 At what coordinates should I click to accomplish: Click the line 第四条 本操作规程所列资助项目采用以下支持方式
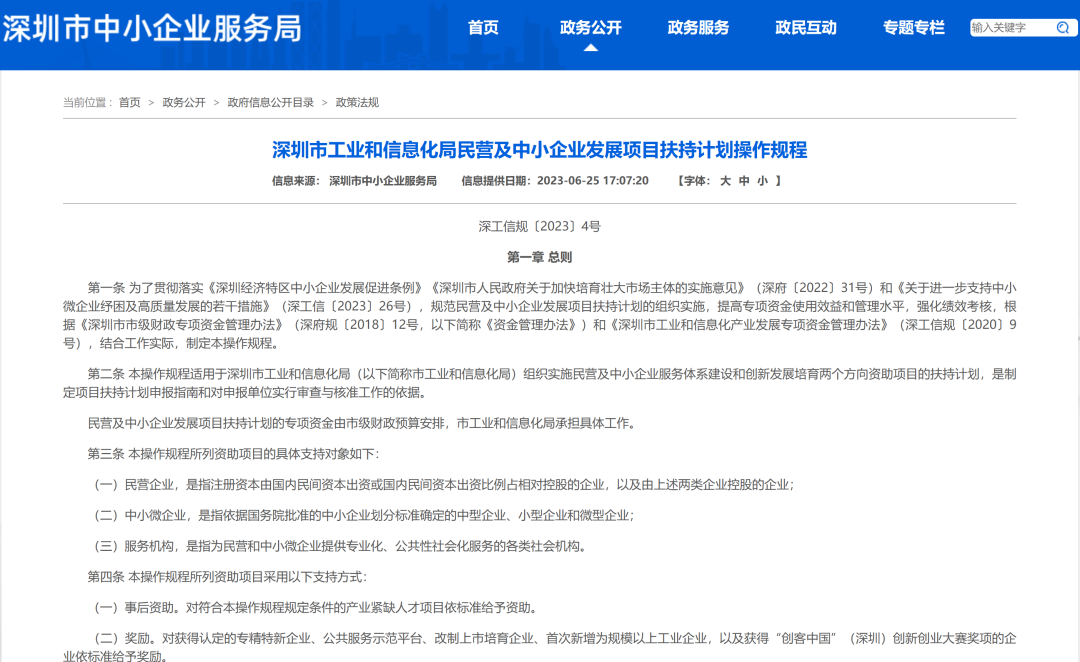(227, 577)
